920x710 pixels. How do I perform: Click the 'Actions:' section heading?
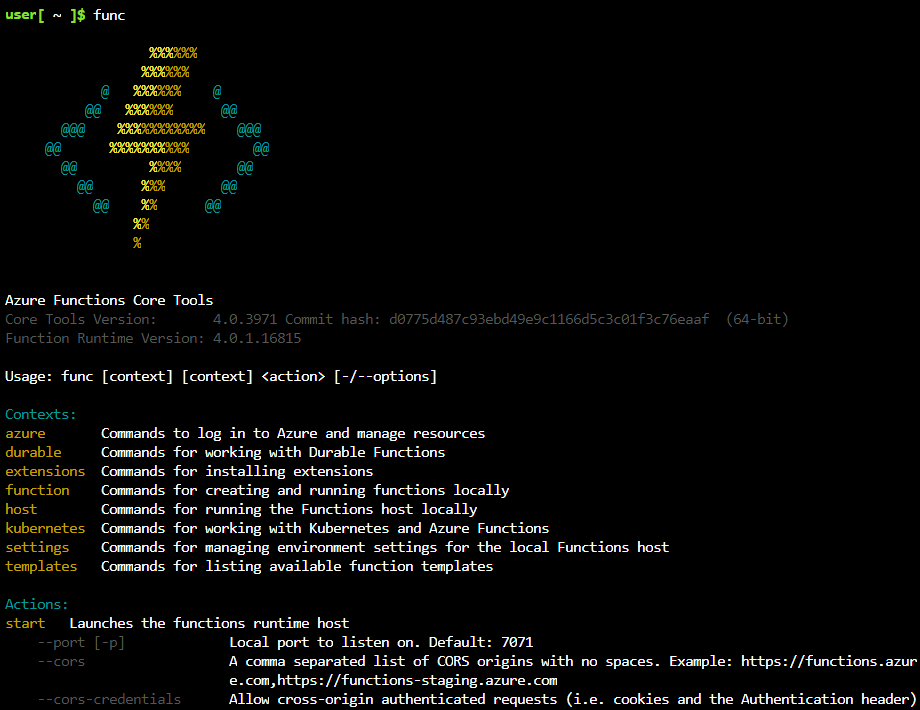click(x=36, y=604)
